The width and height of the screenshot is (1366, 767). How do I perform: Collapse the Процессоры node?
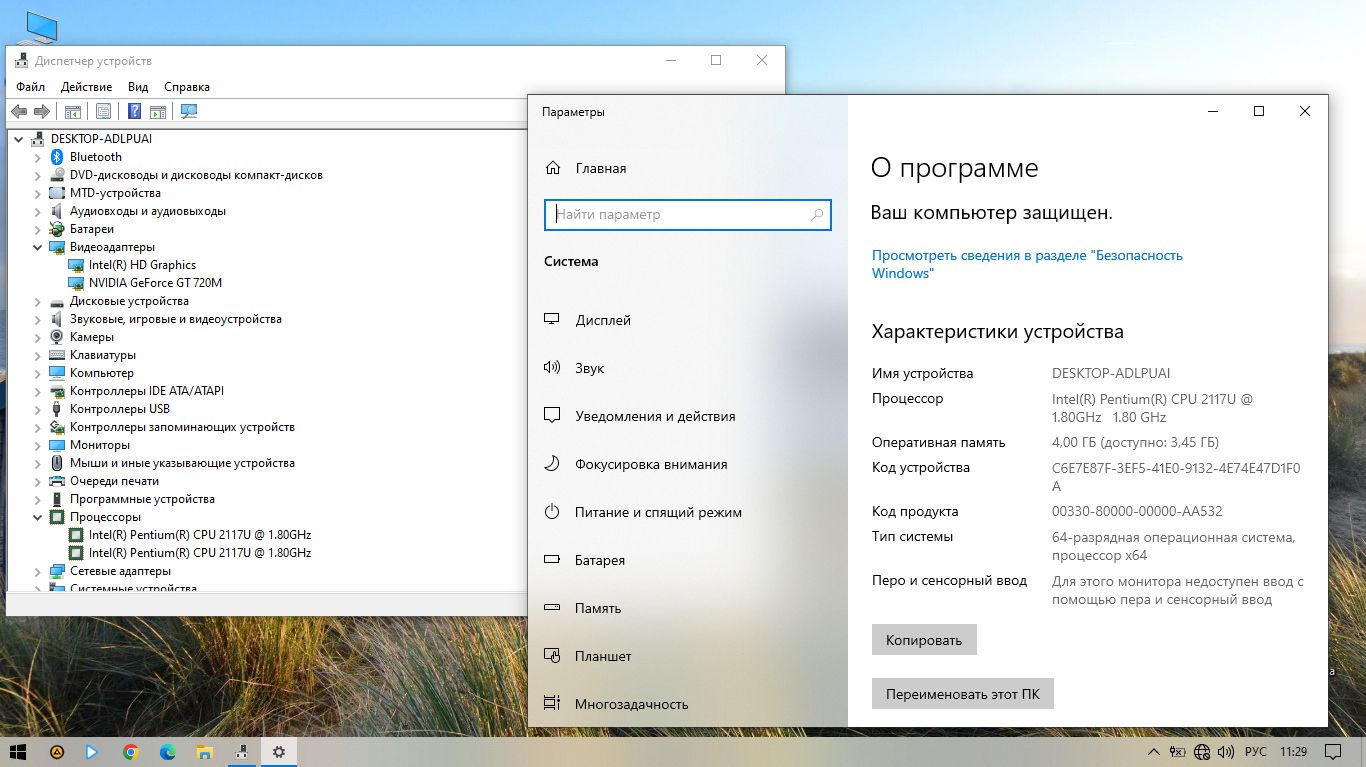(38, 517)
